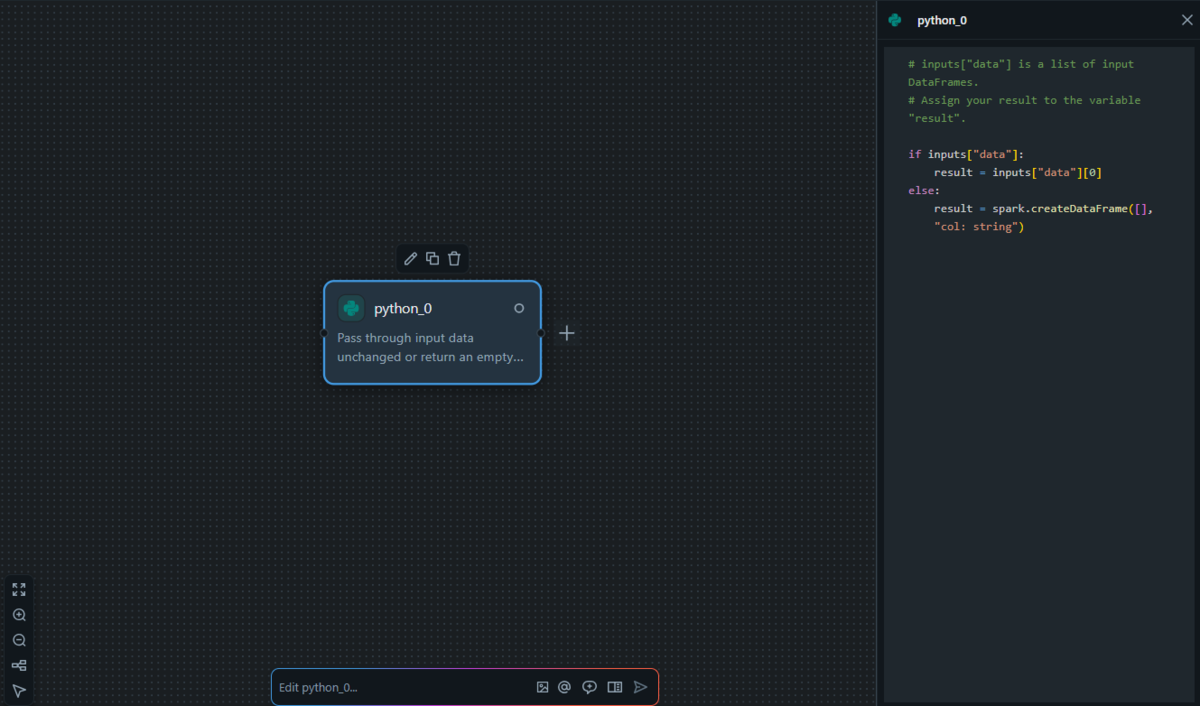Zoom in on the canvas

(x=19, y=615)
